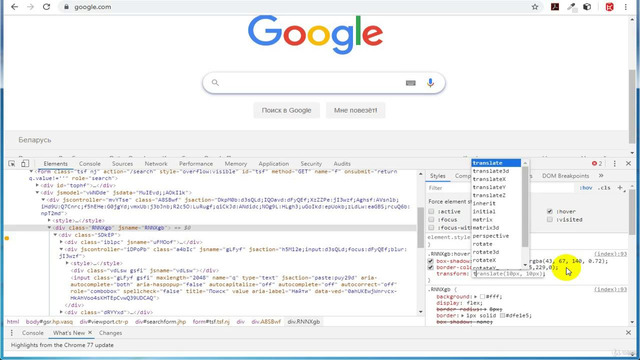The image size is (640, 360).
Task: Show more Styles pane tabs via double chevron
Action: point(601,176)
